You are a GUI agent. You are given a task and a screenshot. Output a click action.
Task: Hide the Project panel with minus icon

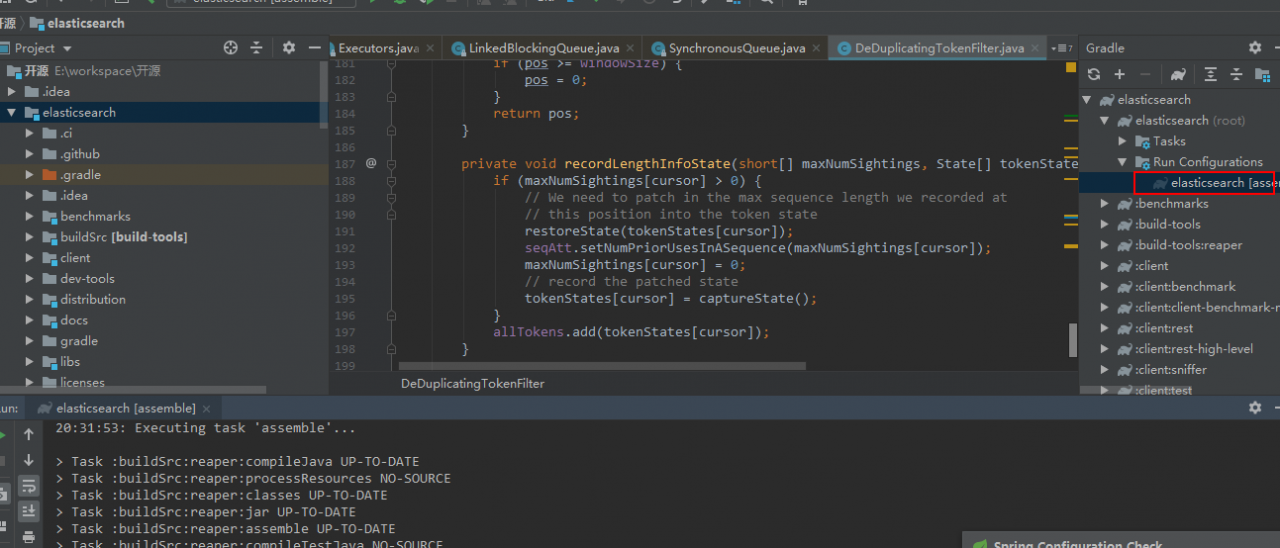pyautogui.click(x=315, y=47)
